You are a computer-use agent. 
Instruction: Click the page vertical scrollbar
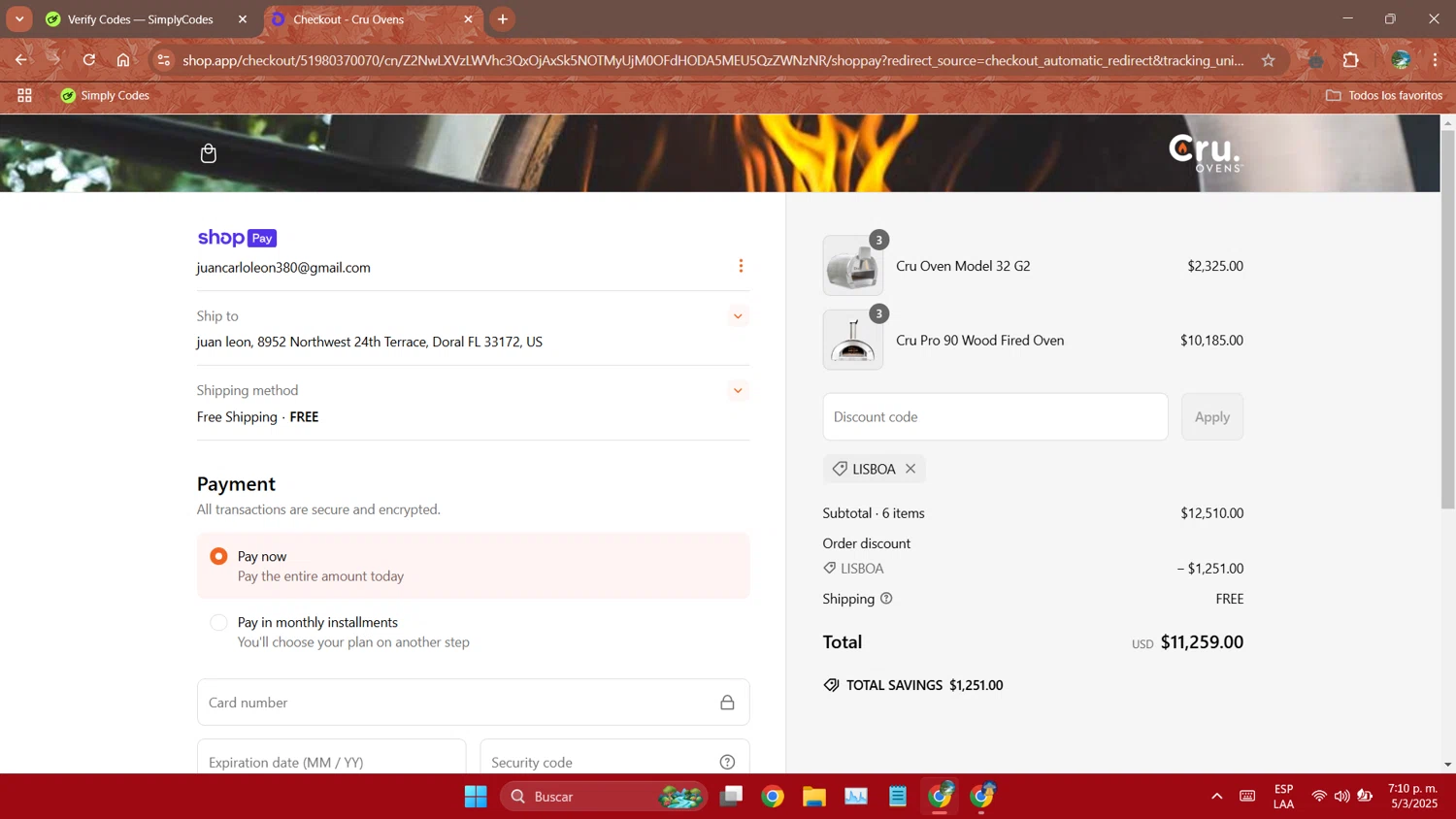1447,320
